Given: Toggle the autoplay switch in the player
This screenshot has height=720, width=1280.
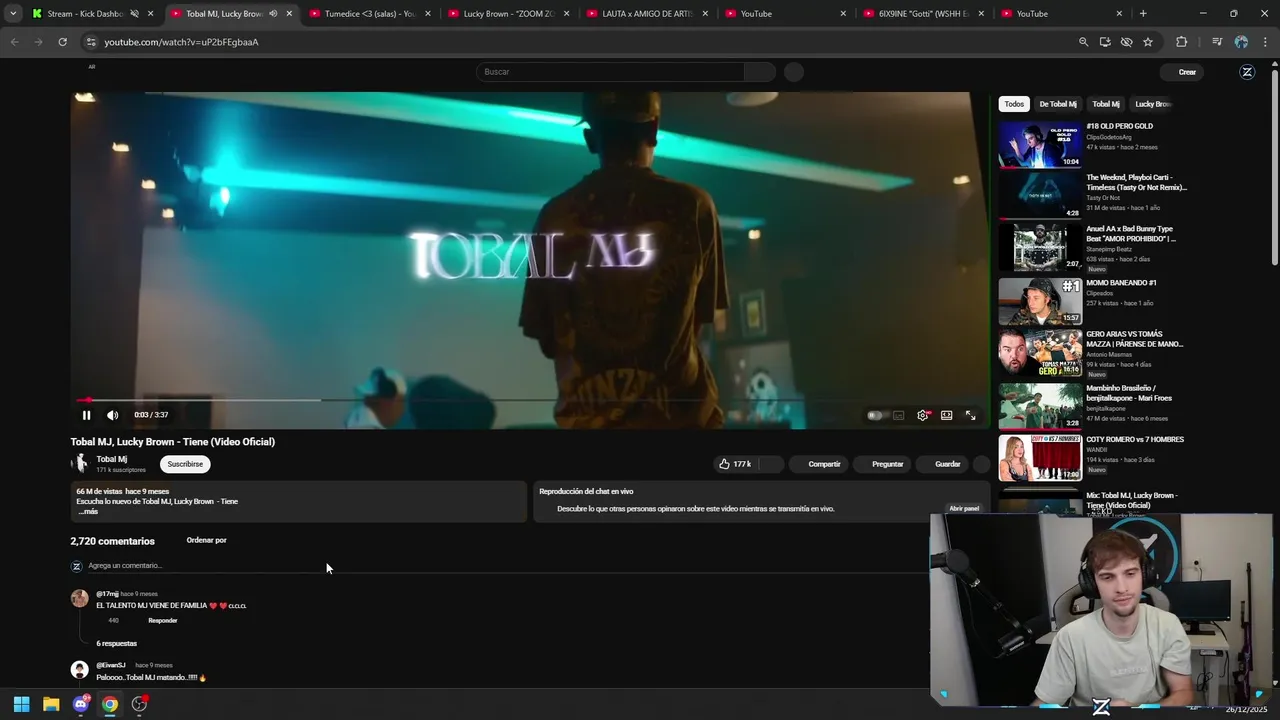Looking at the screenshot, I should click(x=875, y=415).
